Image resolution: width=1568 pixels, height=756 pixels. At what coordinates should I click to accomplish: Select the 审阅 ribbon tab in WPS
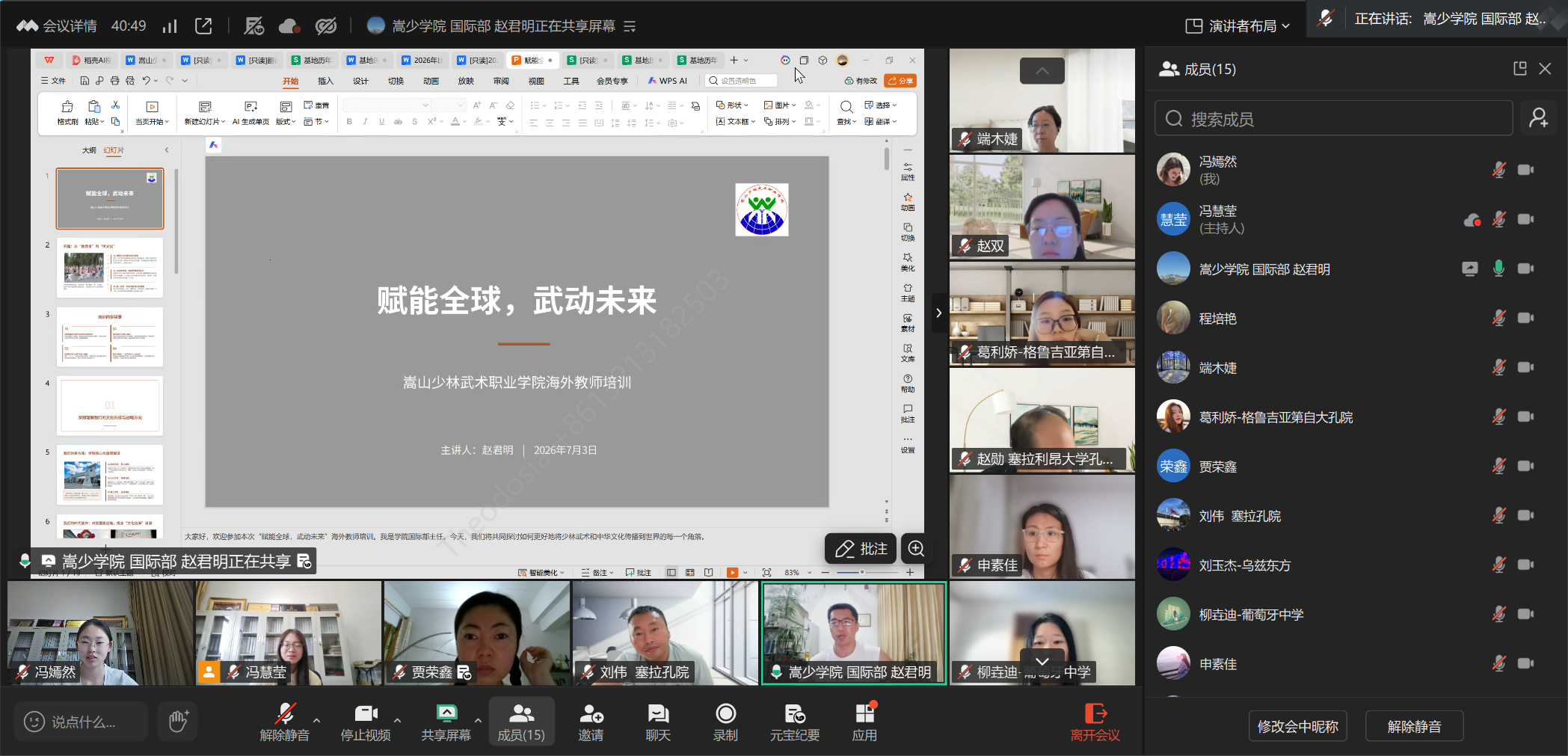(501, 81)
